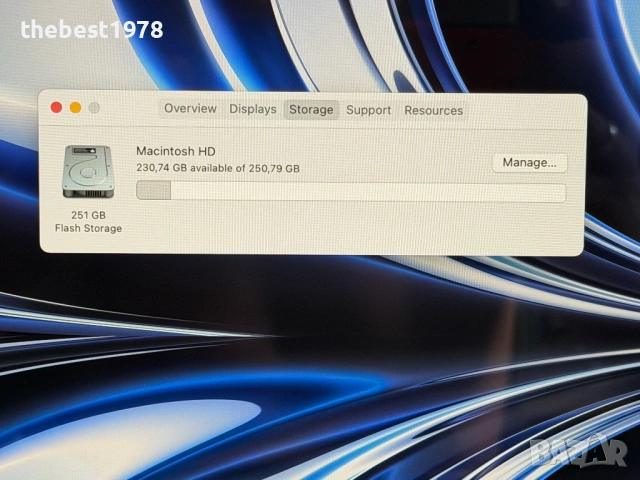Click the Manage... button

[529, 163]
